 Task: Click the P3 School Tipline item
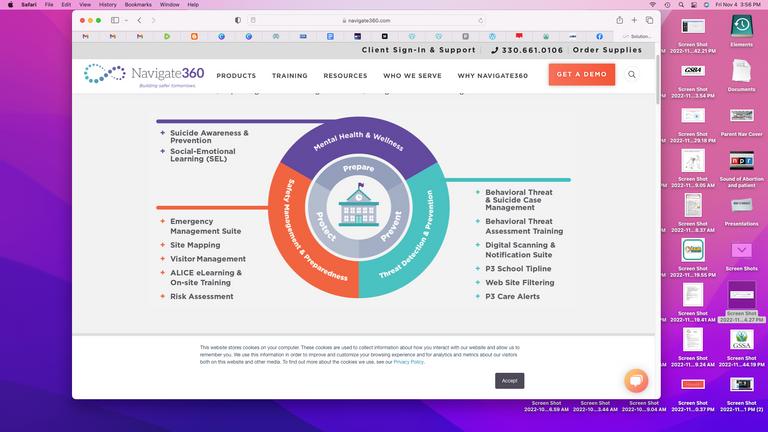pyautogui.click(x=518, y=268)
